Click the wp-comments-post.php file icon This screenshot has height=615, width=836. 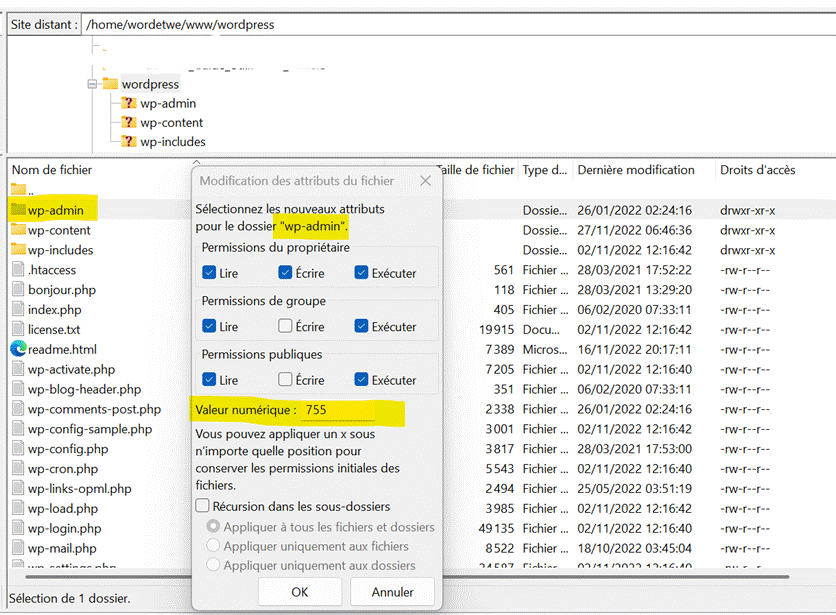coord(18,409)
